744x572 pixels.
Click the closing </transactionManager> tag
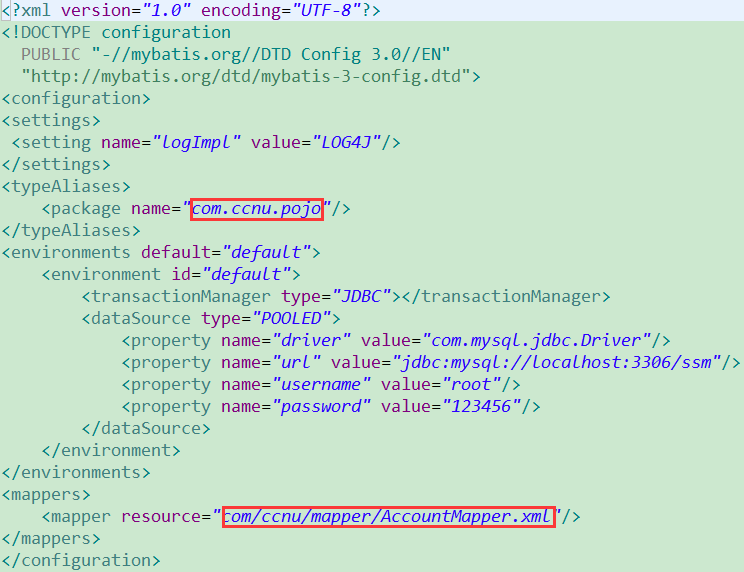(506, 296)
